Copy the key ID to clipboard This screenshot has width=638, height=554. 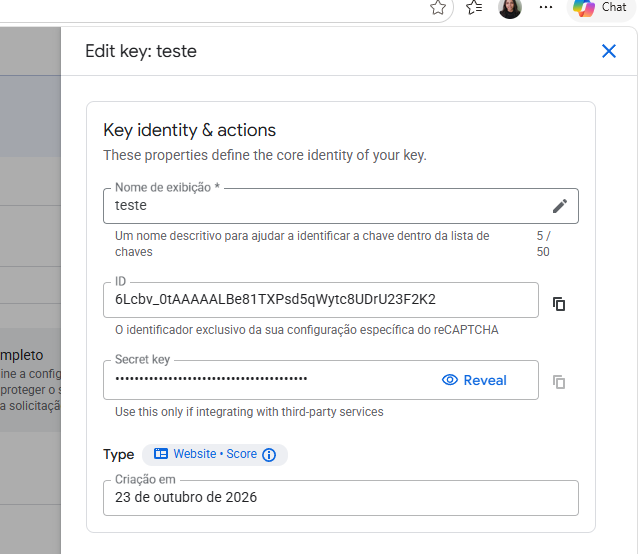point(559,304)
